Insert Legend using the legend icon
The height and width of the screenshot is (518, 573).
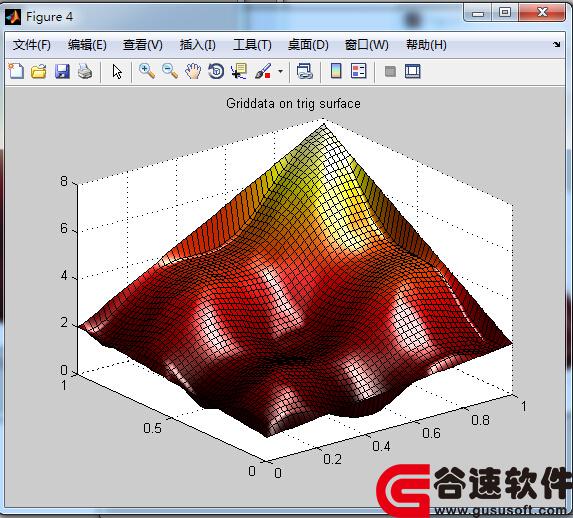(358, 71)
